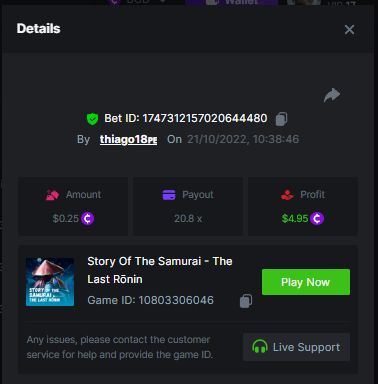Share this bet using arrow icon
This screenshot has width=378, height=384.
point(332,95)
